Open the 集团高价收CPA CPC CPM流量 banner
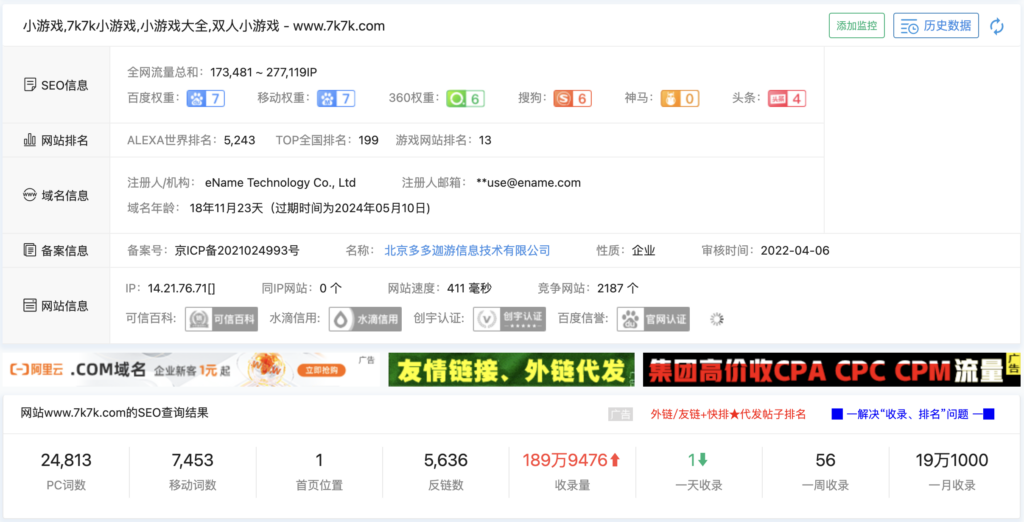The width and height of the screenshot is (1024, 522). pos(831,370)
